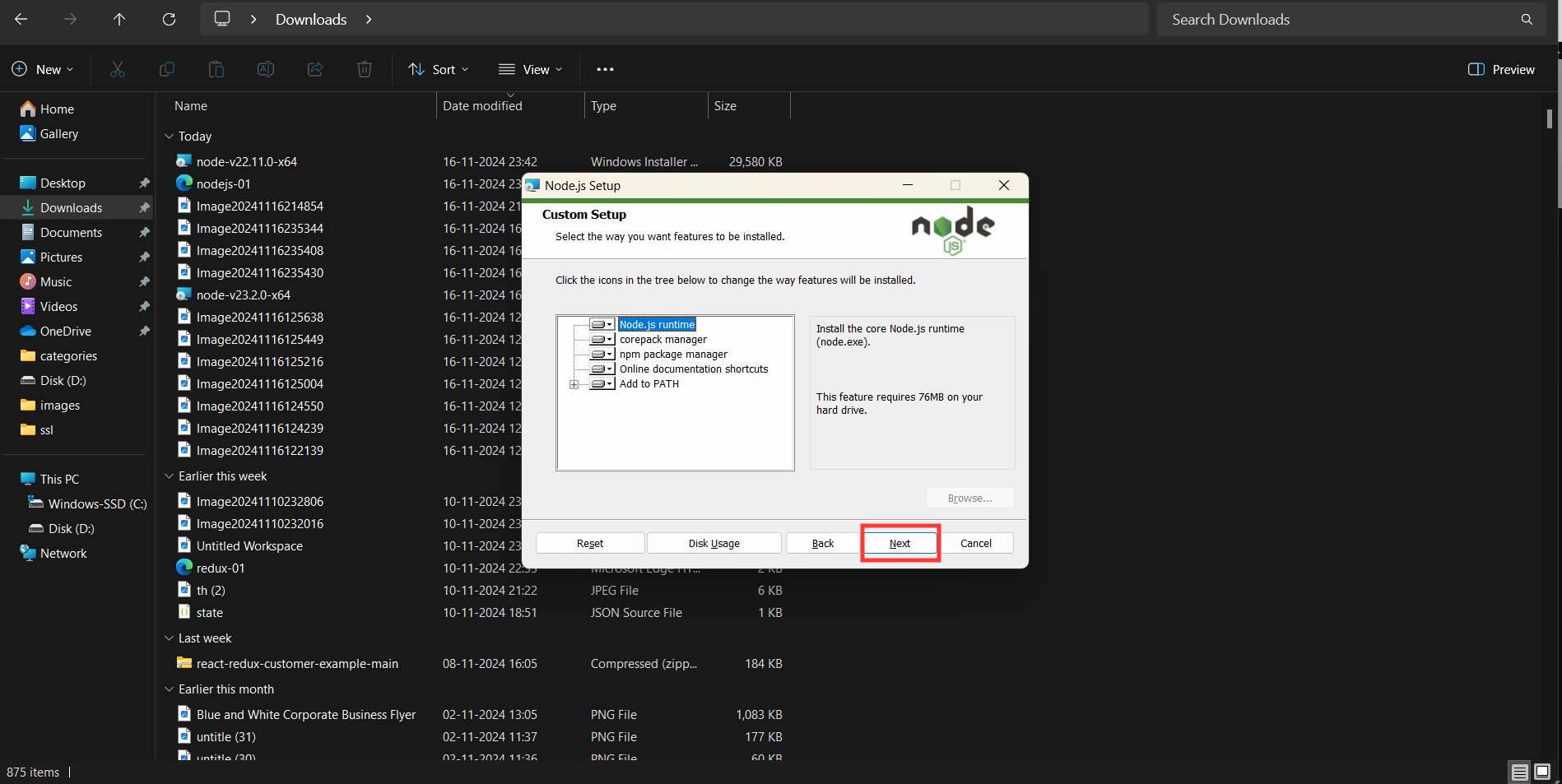Collapse the Earlier this week group

click(169, 476)
